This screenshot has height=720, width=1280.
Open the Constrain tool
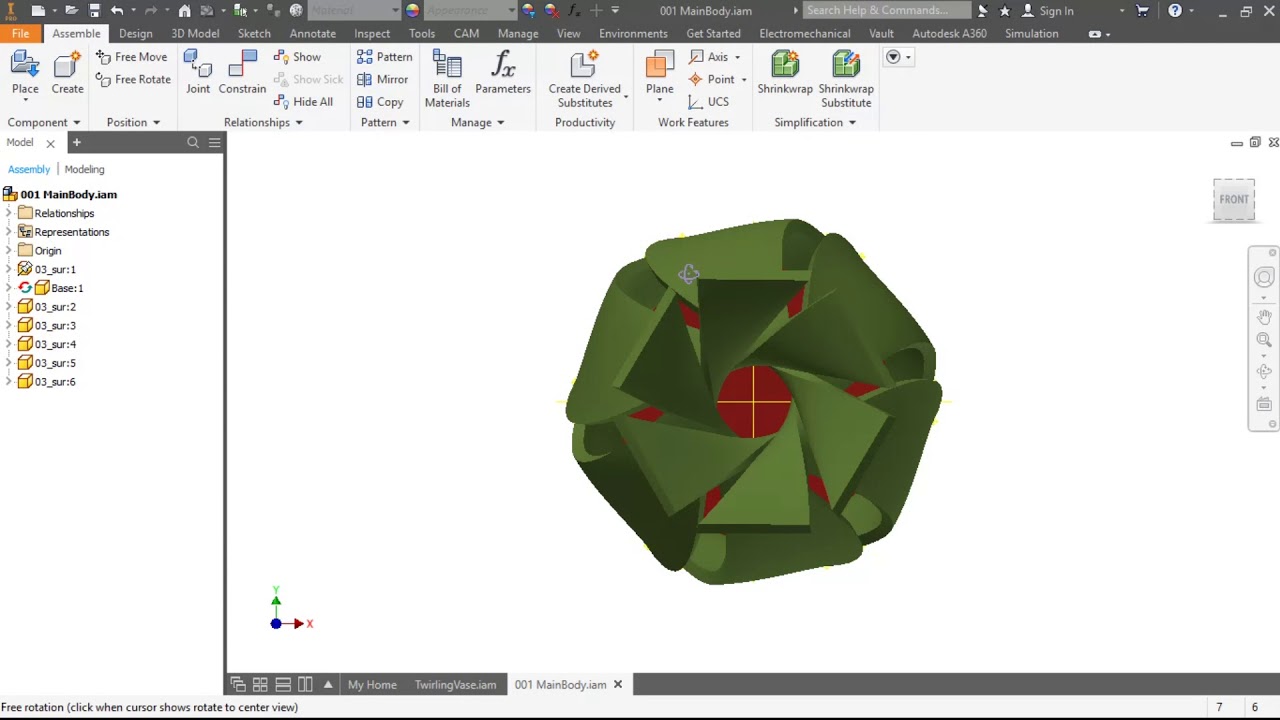[242, 73]
